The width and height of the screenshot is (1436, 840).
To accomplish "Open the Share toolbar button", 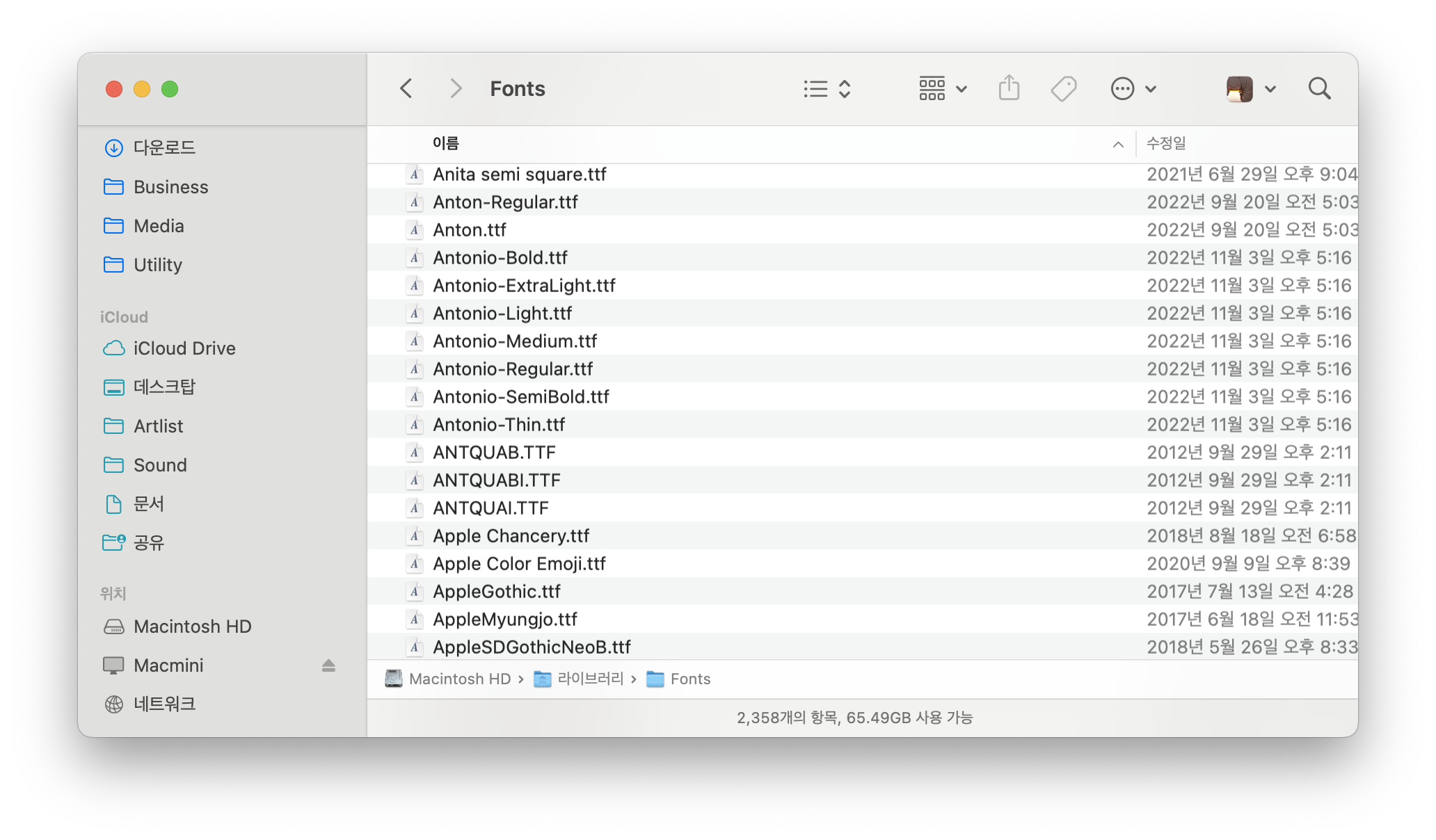I will 1009,89.
